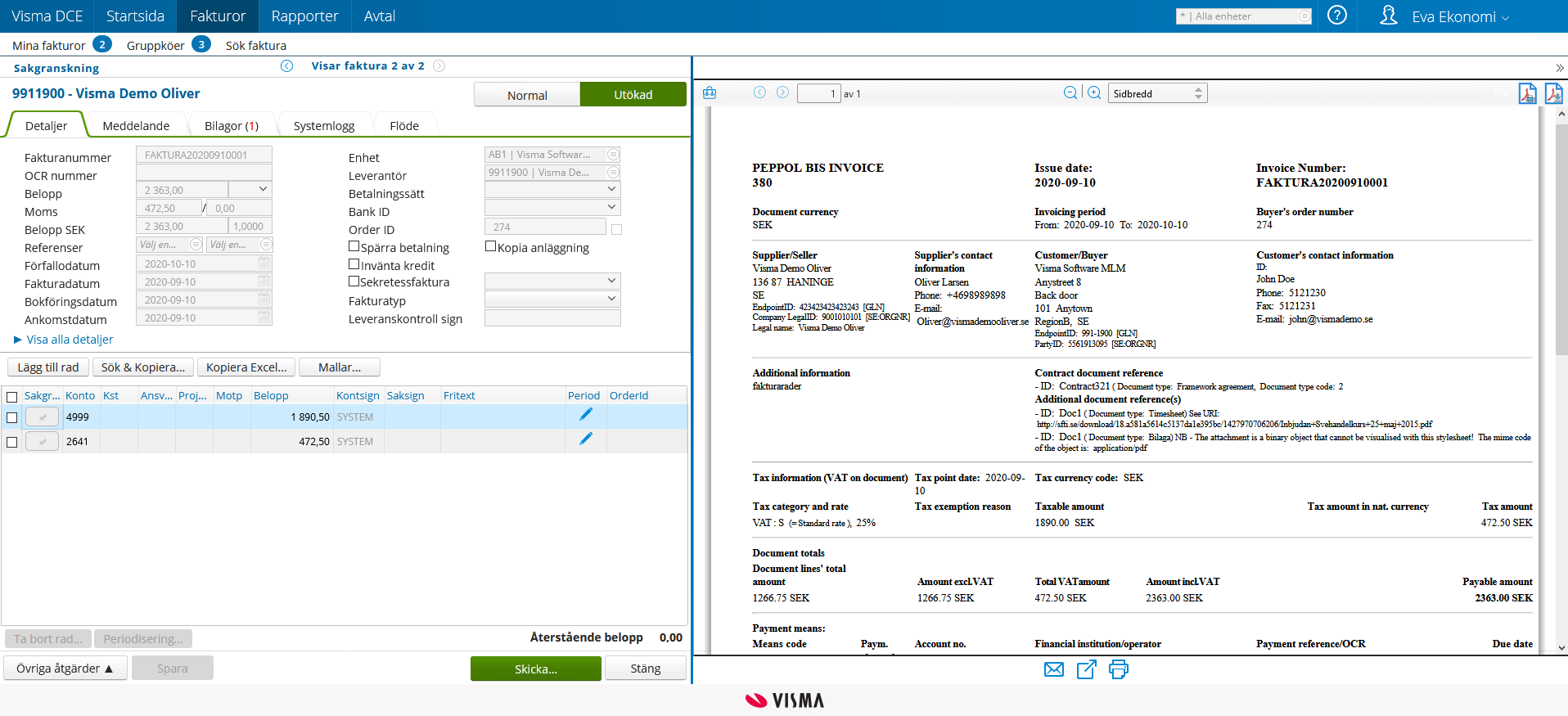Open second PDF icon at far right
The width and height of the screenshot is (1568, 716).
click(1553, 93)
